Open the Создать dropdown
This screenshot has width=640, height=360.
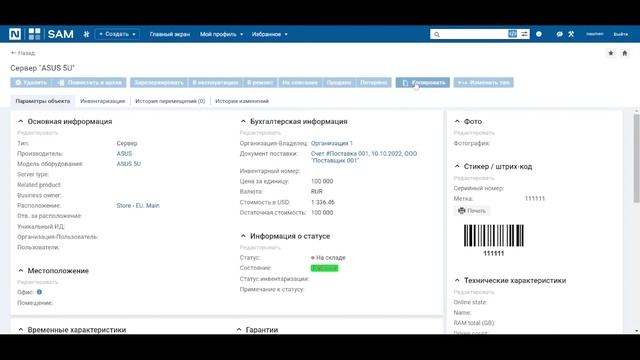tap(118, 34)
